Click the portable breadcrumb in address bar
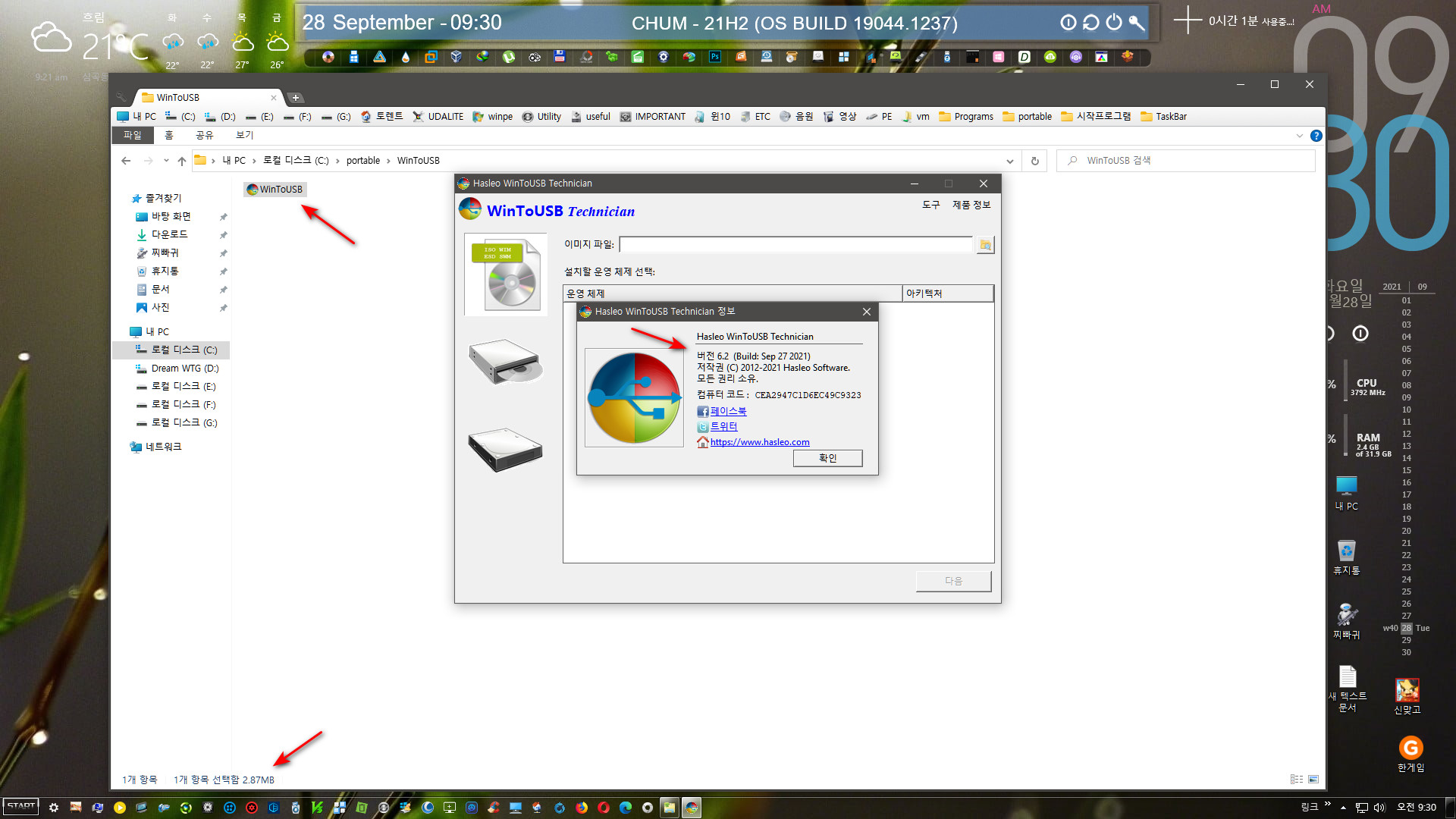 pos(363,161)
